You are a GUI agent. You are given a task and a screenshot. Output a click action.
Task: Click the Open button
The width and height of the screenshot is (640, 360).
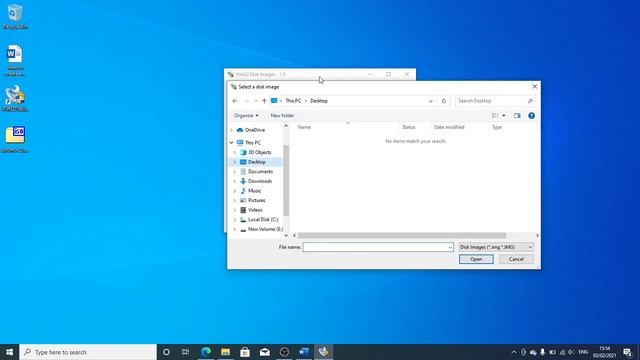pyautogui.click(x=476, y=259)
